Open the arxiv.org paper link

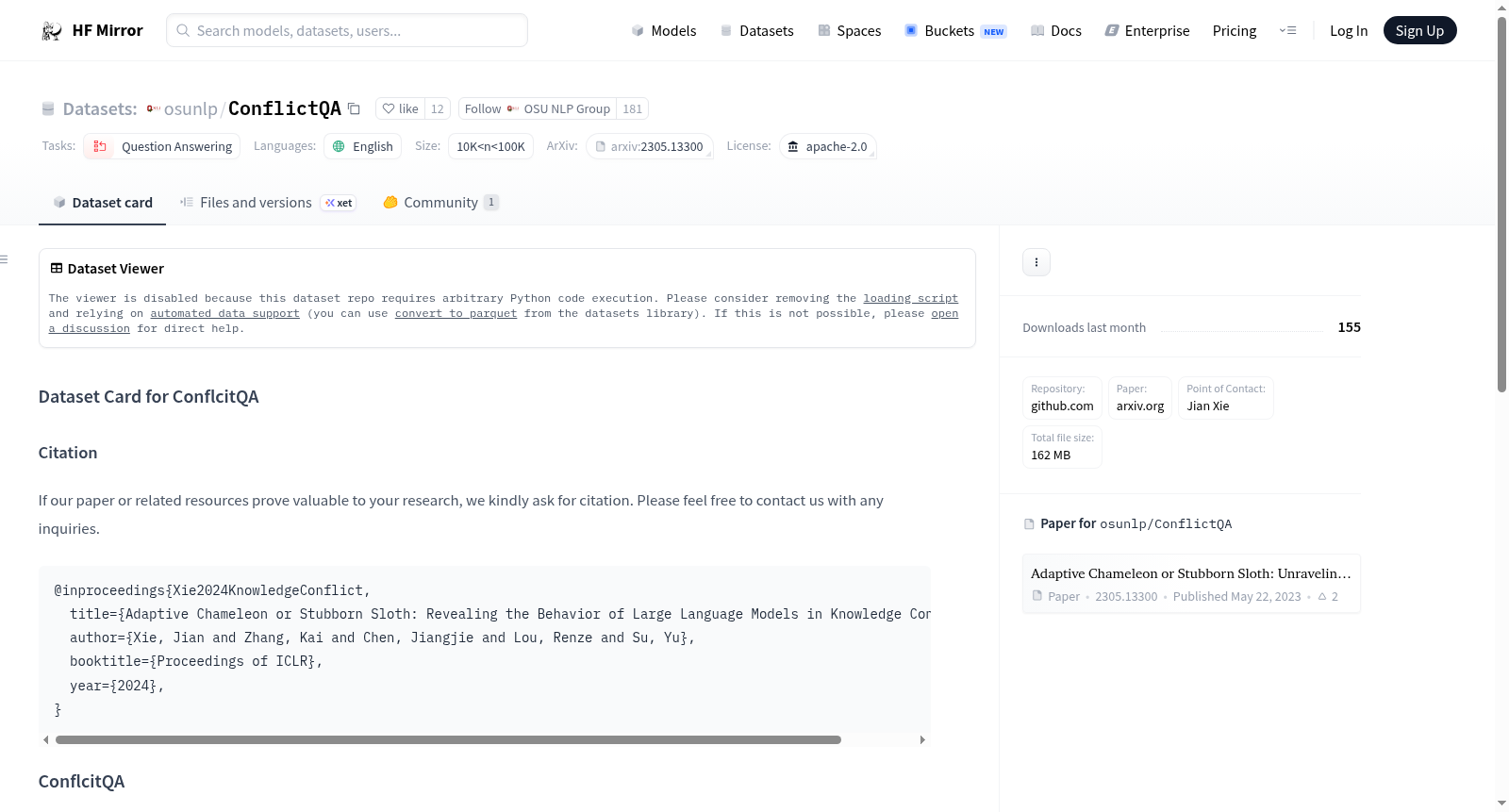tap(1140, 398)
